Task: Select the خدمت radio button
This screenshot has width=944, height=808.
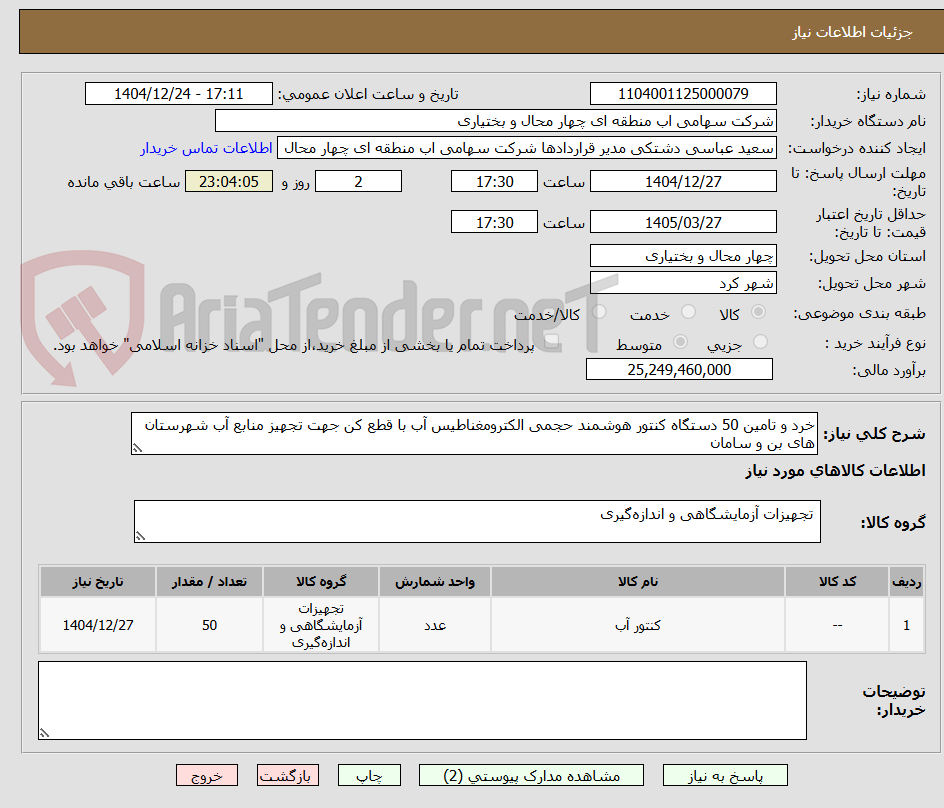Action: 688,312
